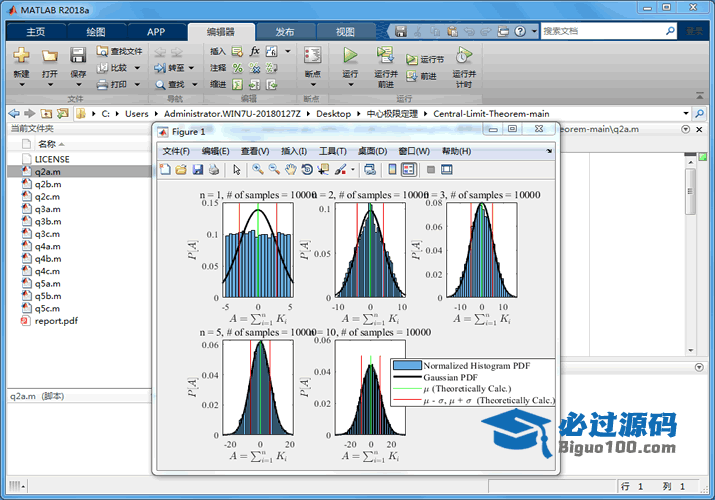The height and width of the screenshot is (500, 715).
Task: Click the Desktop segment in the address bar
Action: tap(333, 113)
